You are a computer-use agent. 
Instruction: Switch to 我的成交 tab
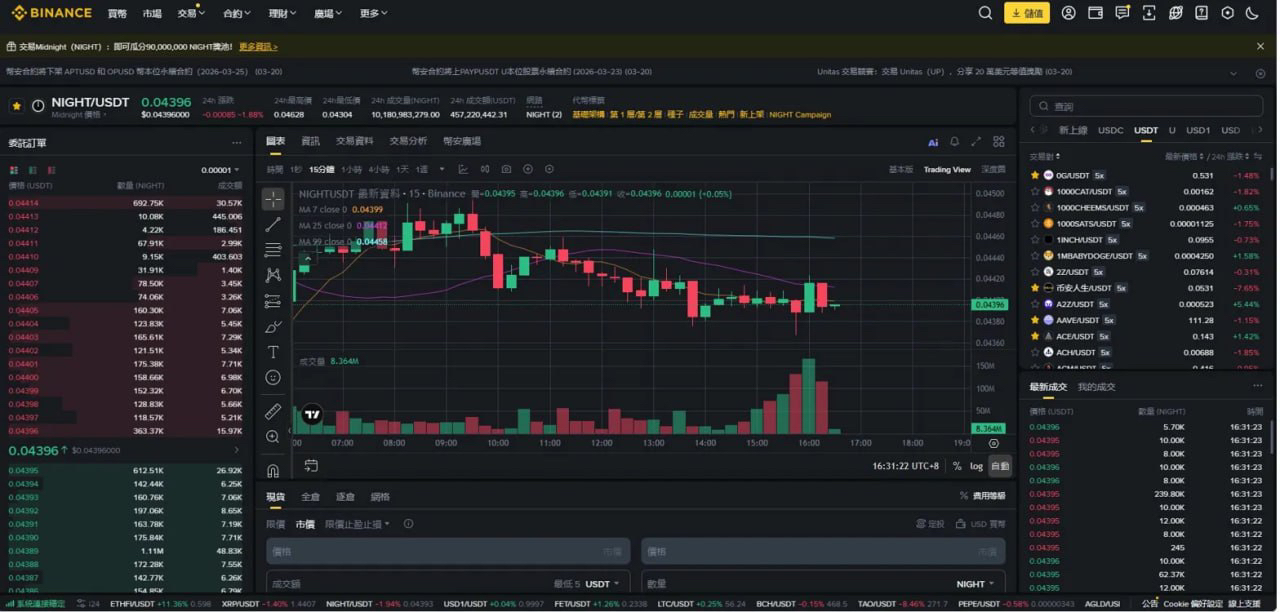click(x=1097, y=387)
